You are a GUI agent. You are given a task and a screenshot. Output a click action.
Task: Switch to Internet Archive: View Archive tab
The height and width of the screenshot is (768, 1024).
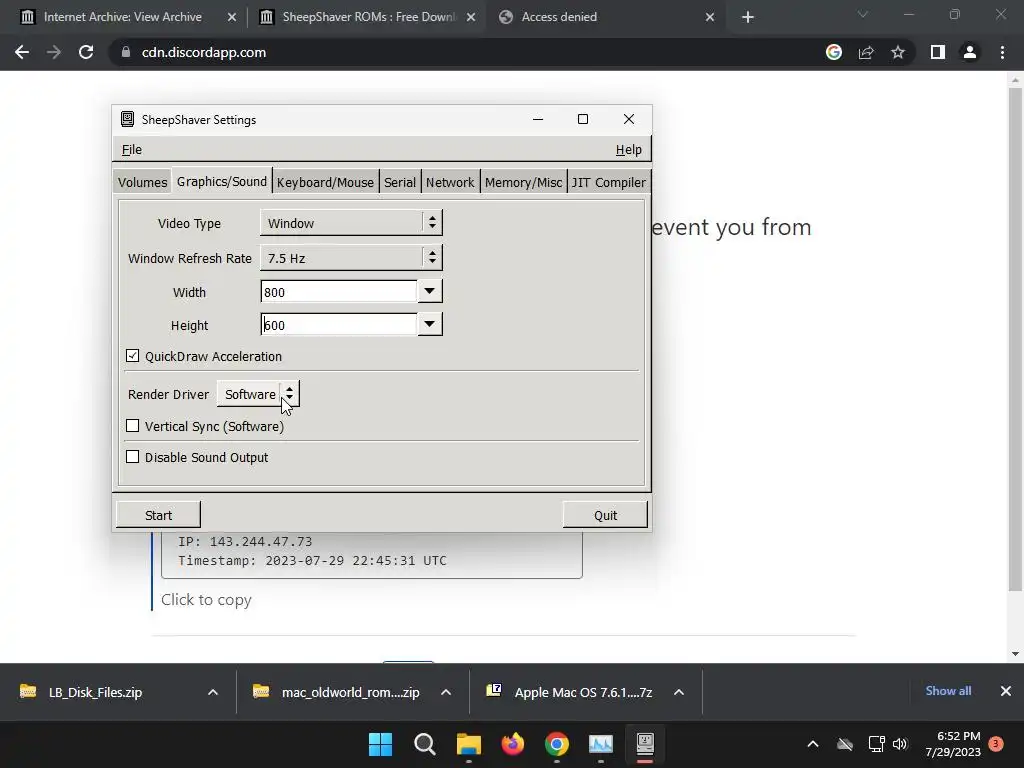[x=123, y=17]
